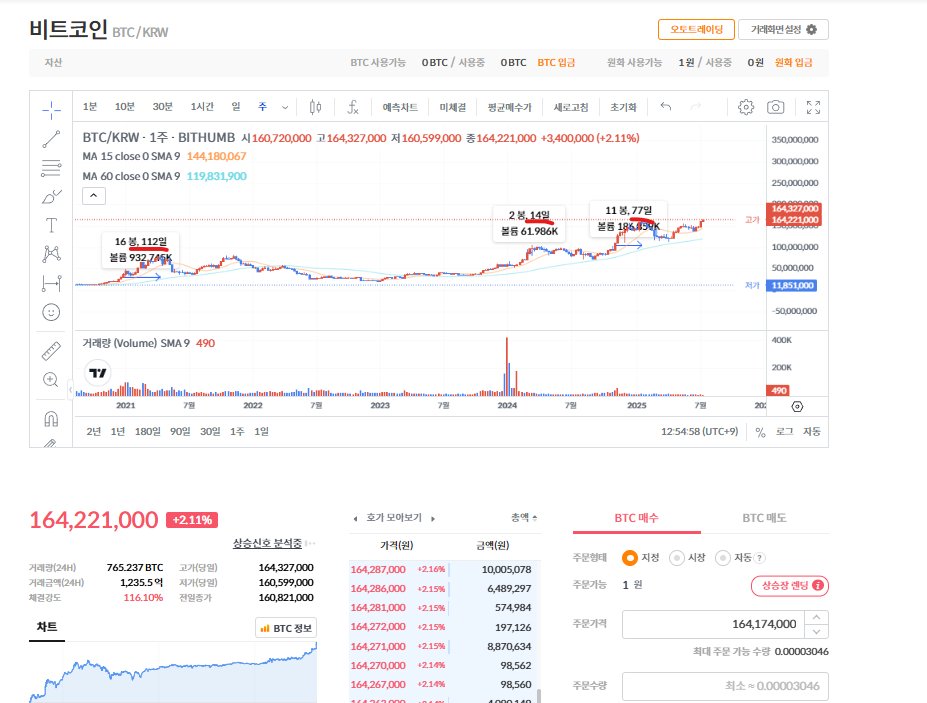This screenshot has height=703, width=927.
Task: Open candlestick chart type selector
Action: [x=316, y=107]
